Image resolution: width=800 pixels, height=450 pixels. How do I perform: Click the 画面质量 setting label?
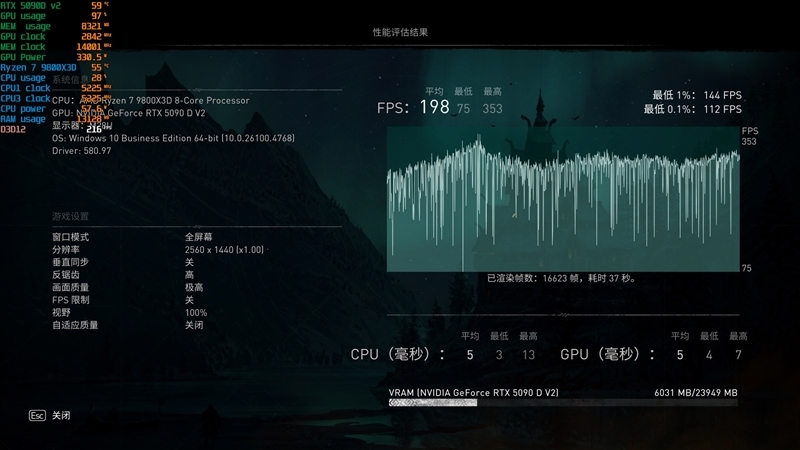(x=70, y=287)
